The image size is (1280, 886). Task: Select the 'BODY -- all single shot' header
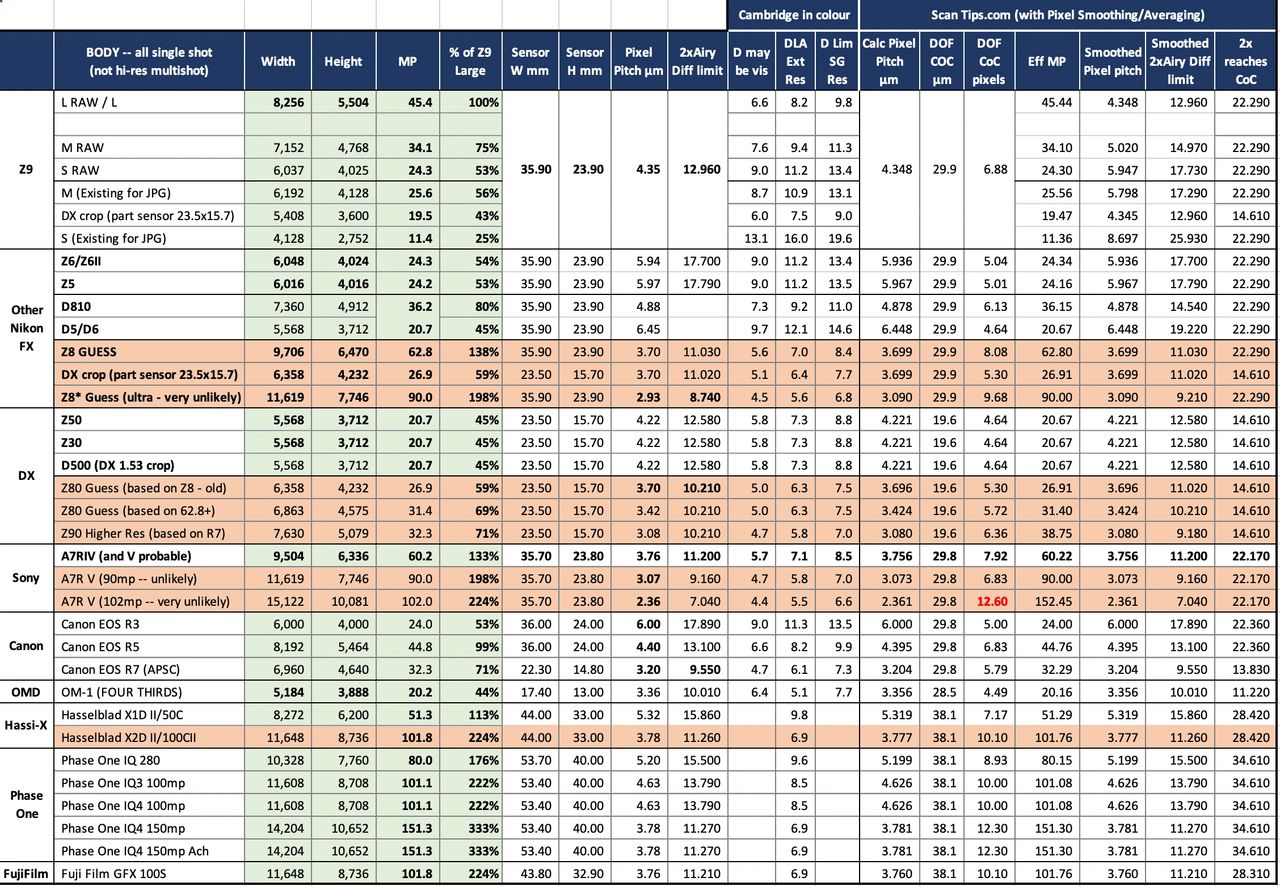149,60
